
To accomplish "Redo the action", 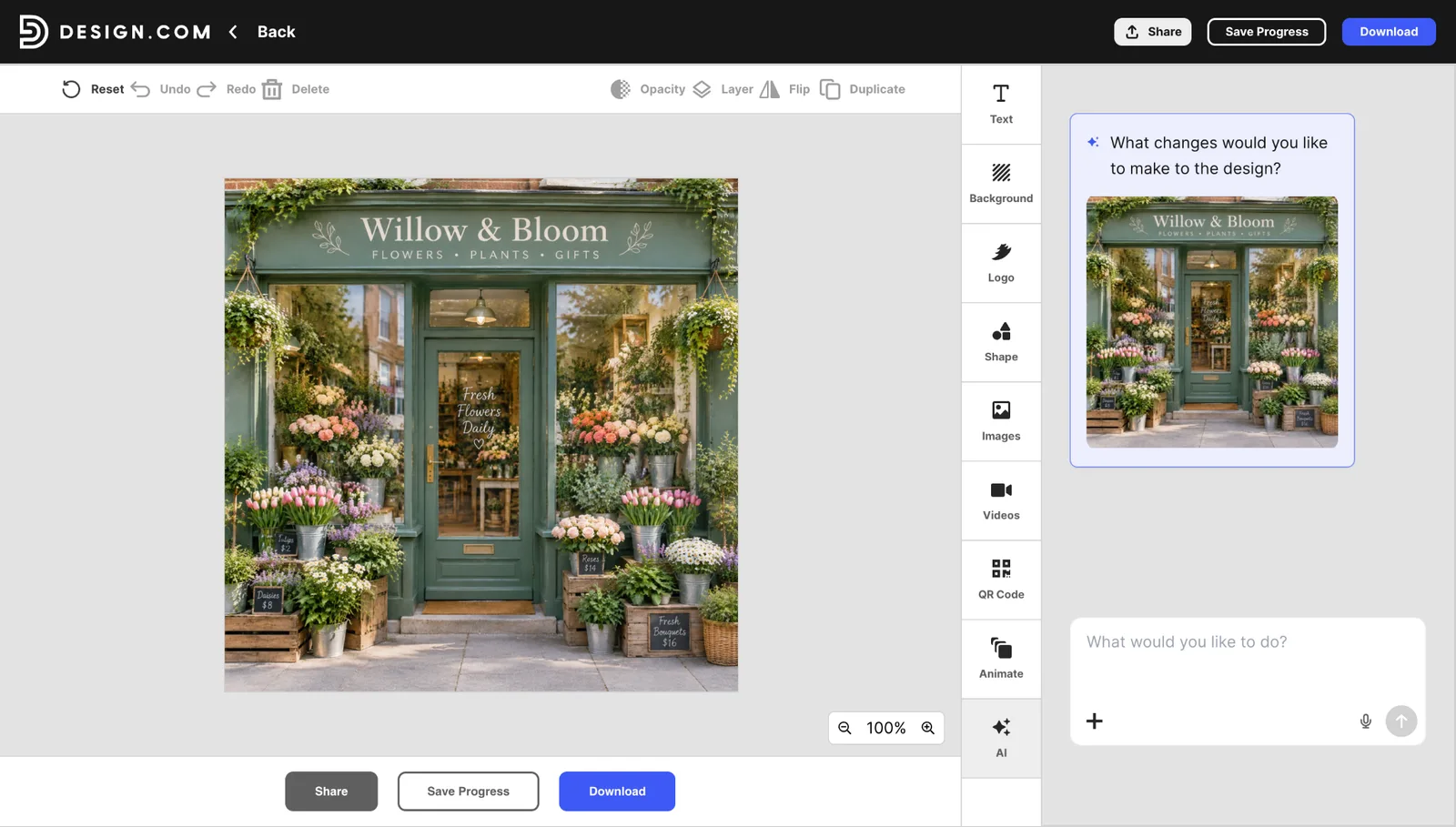I will coord(227,89).
